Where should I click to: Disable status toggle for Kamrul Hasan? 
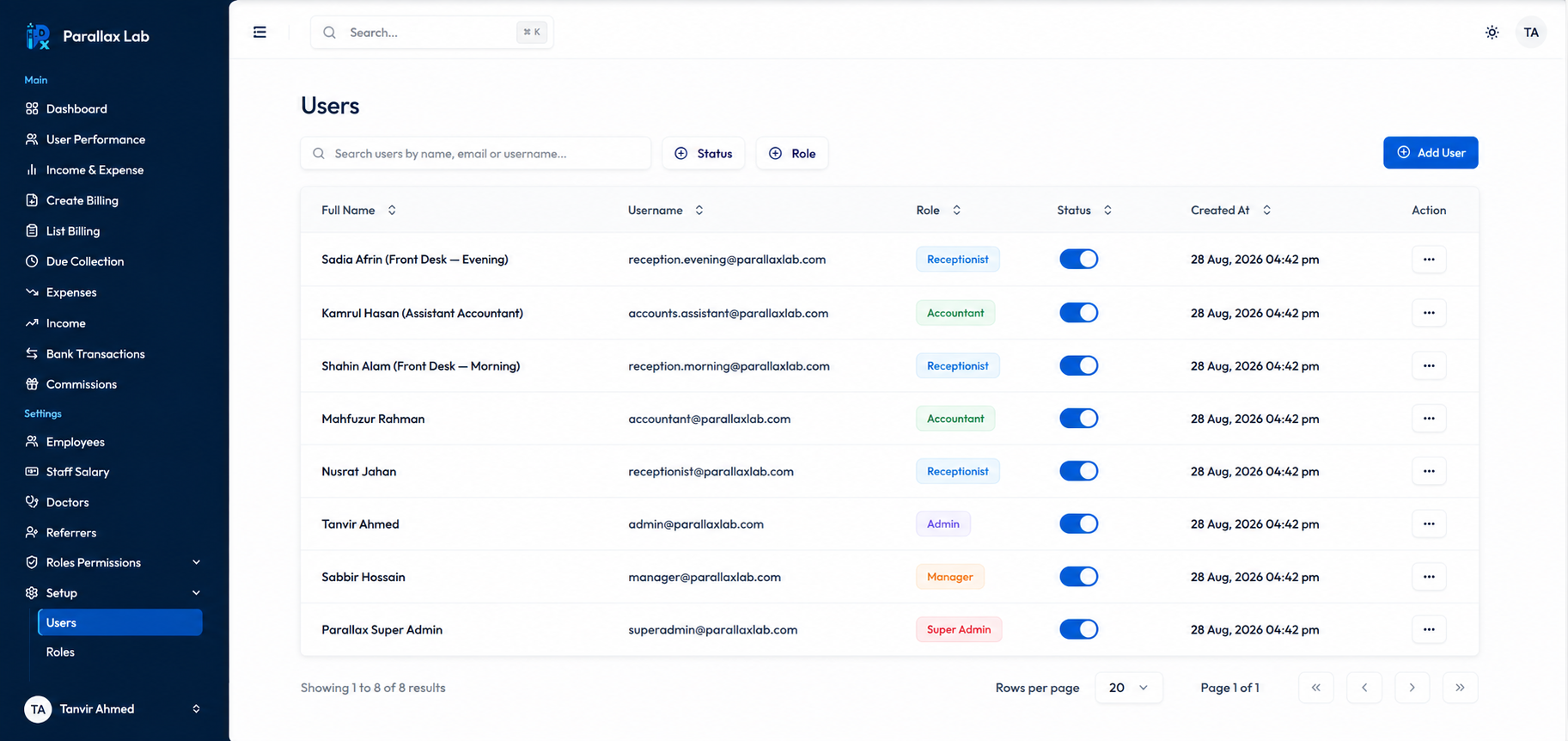[x=1078, y=313]
